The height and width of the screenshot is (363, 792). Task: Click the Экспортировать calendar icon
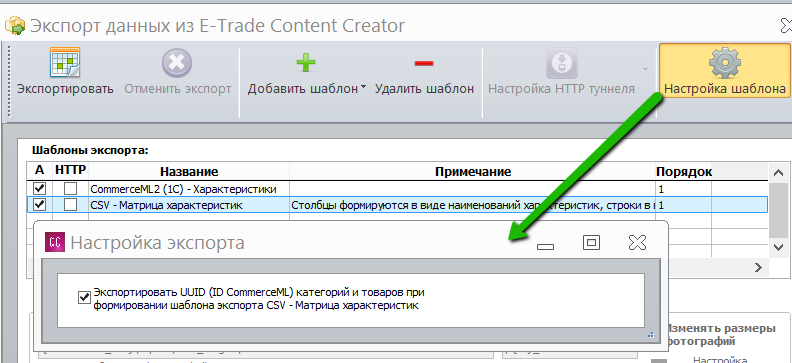65,63
